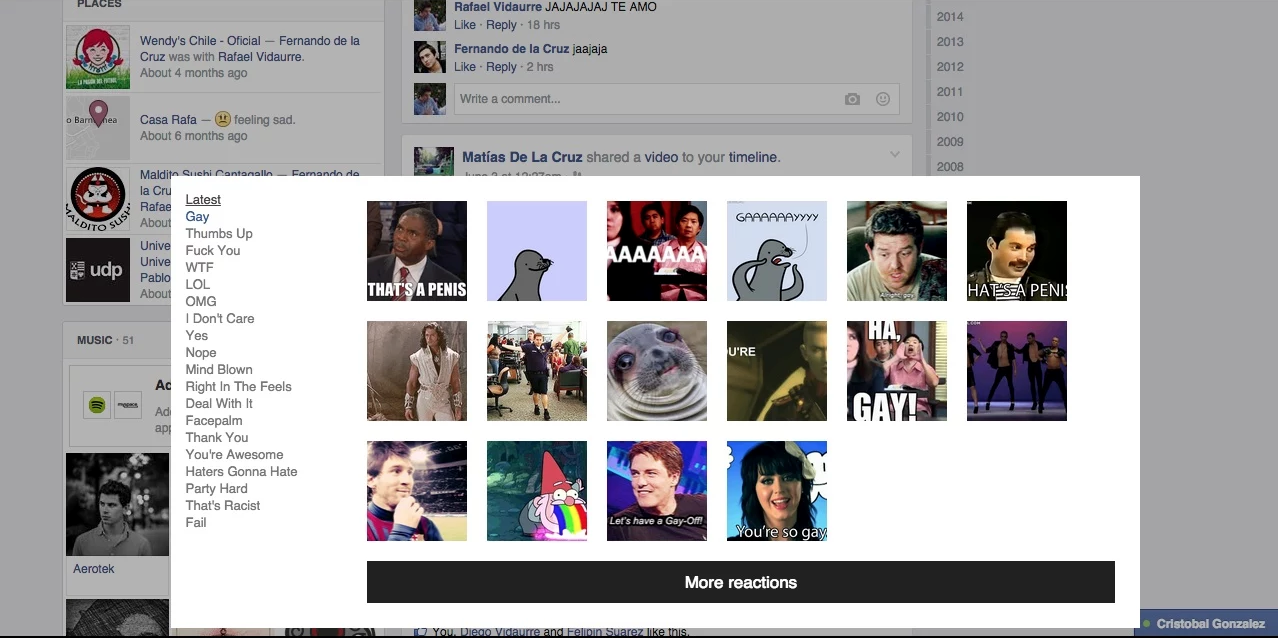Viewport: 1278px width, 638px height.
Task: Open Wendy's Chile - Oficial link
Action: tap(200, 41)
